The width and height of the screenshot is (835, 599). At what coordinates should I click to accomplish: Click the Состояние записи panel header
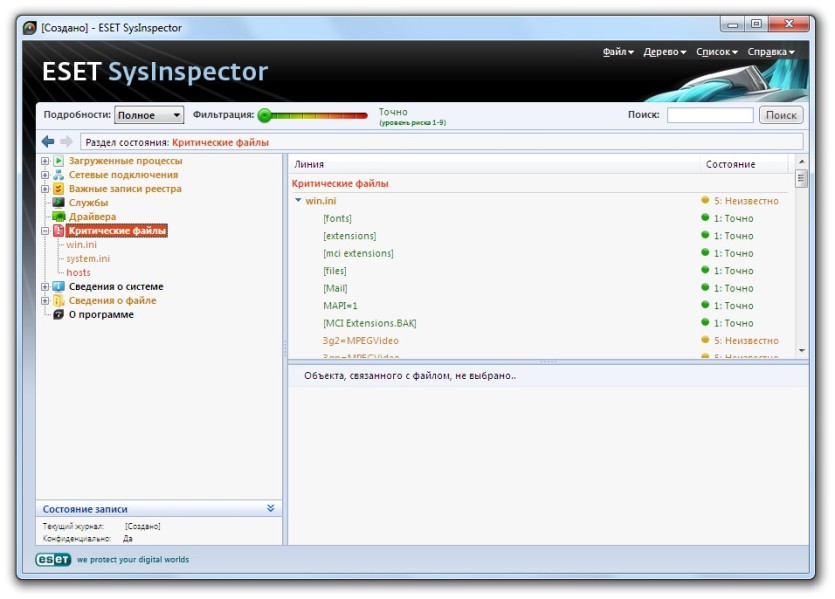coord(159,508)
